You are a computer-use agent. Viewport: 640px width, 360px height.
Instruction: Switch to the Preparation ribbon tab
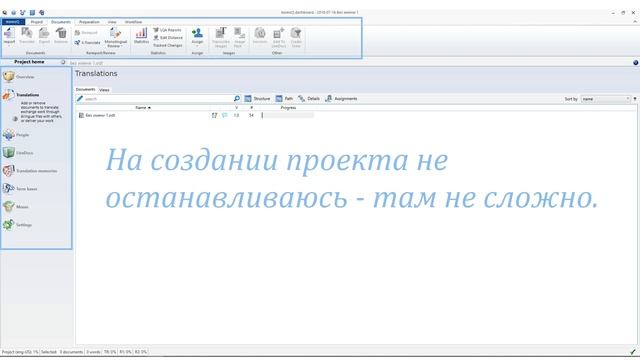coord(89,22)
